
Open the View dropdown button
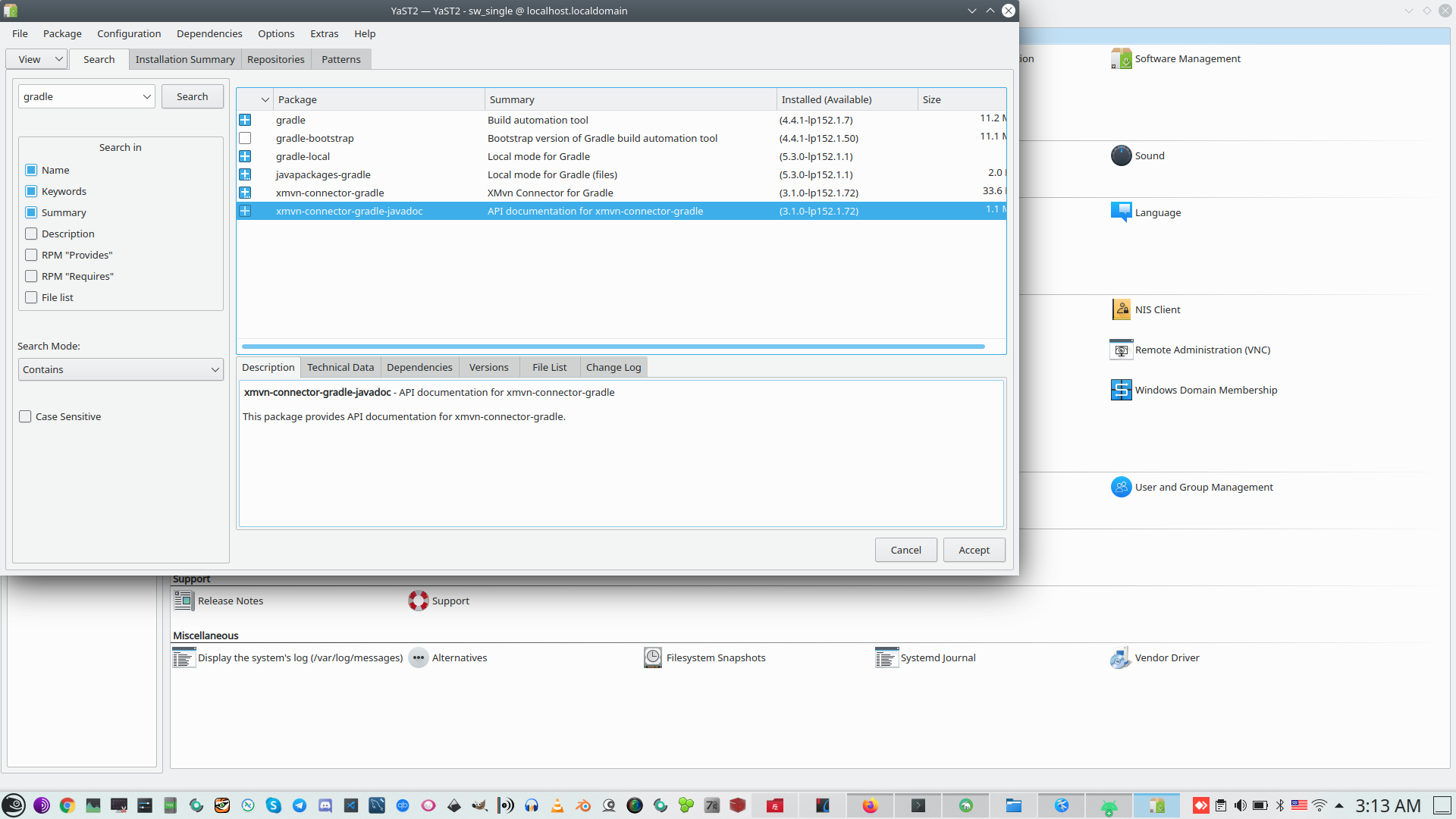tap(37, 59)
